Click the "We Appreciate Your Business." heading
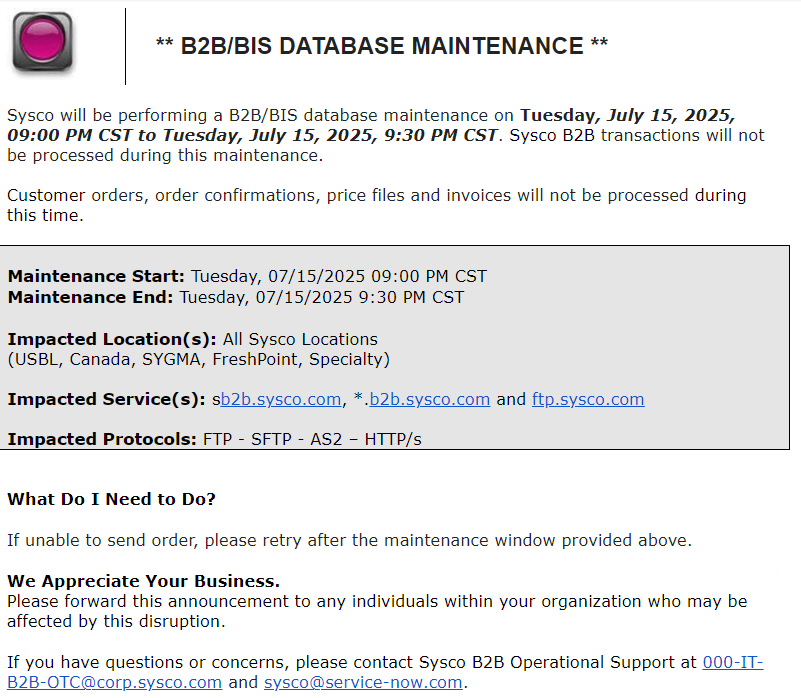The height and width of the screenshot is (698, 801). [143, 581]
